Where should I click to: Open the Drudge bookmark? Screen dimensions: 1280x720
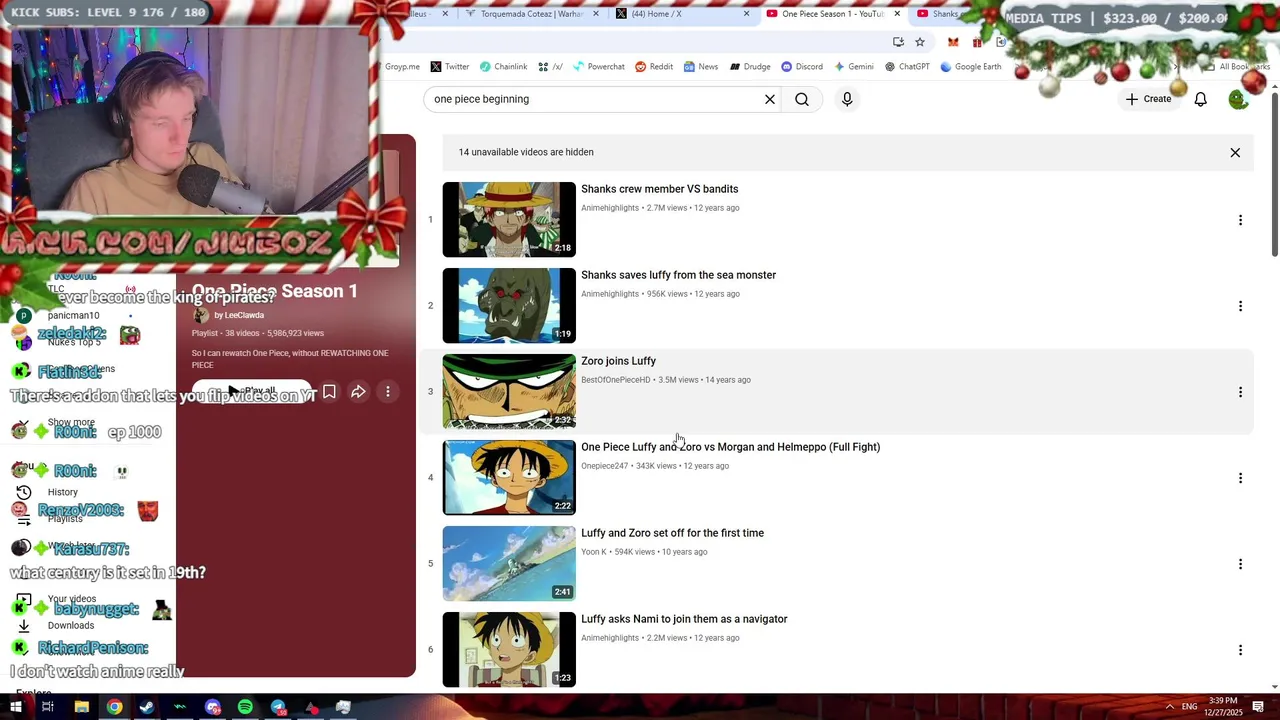[x=750, y=67]
